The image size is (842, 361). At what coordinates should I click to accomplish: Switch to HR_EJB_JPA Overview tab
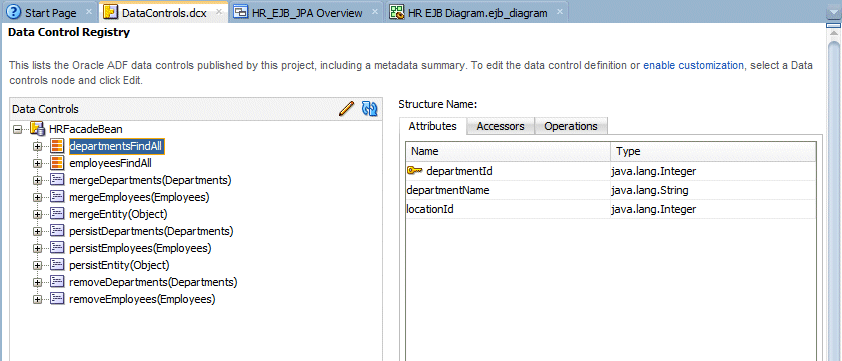(307, 12)
